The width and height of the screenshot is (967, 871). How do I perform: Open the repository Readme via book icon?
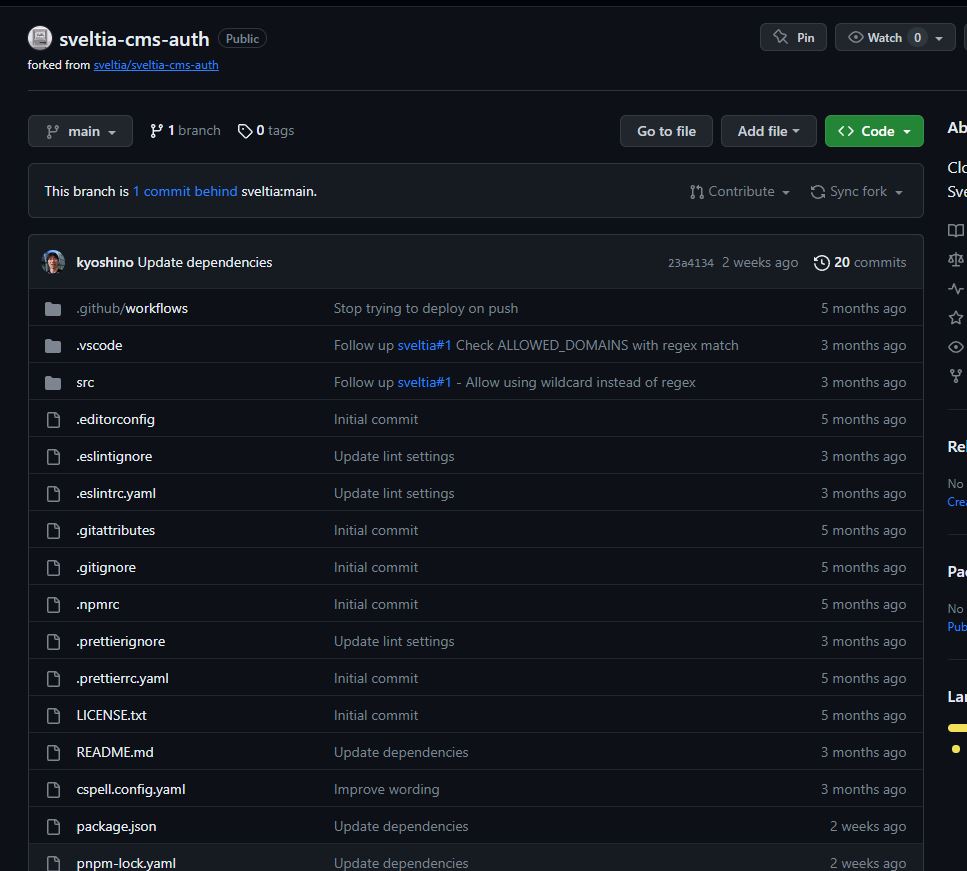click(955, 230)
